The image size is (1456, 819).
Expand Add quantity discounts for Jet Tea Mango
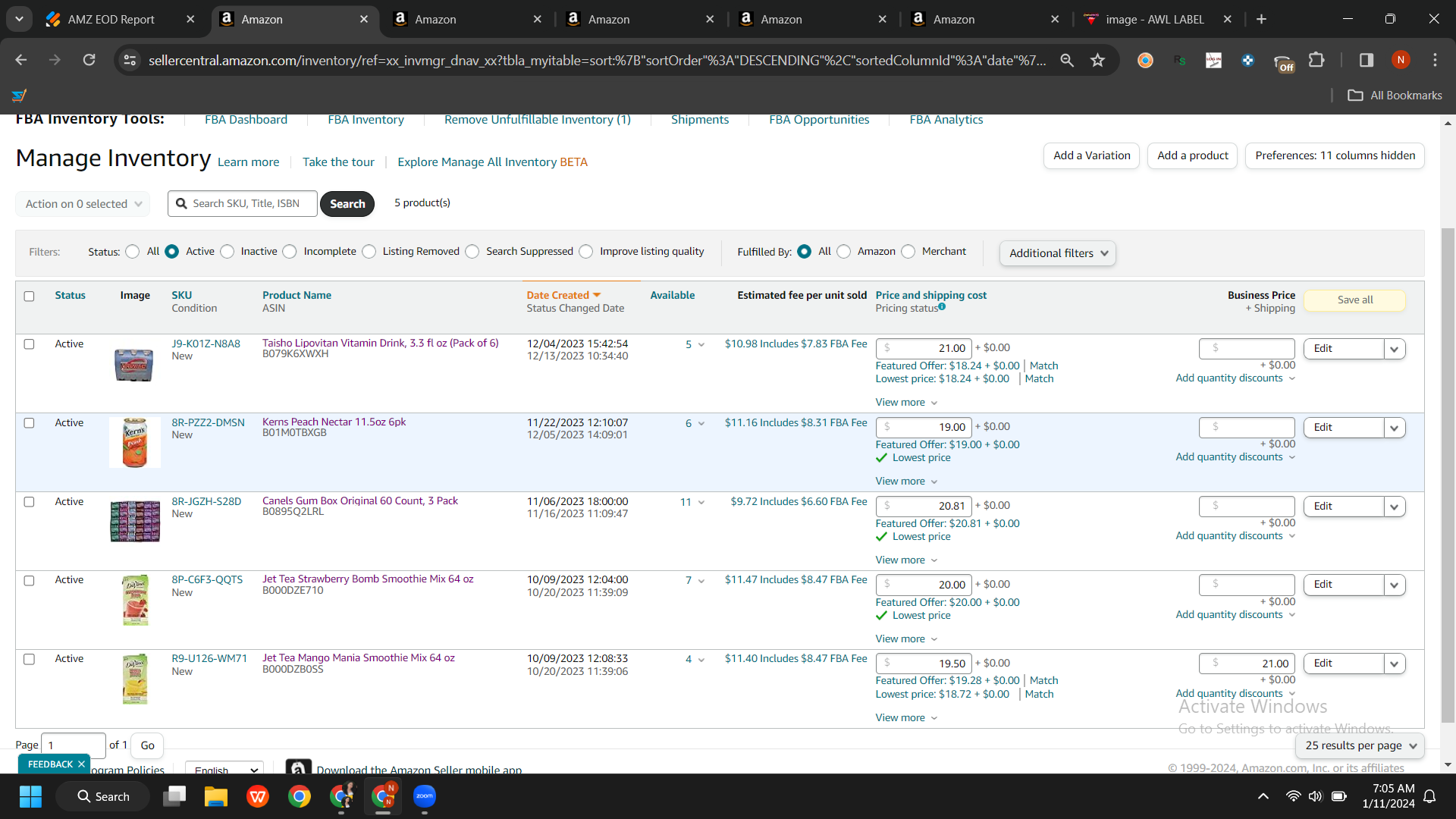1235,693
